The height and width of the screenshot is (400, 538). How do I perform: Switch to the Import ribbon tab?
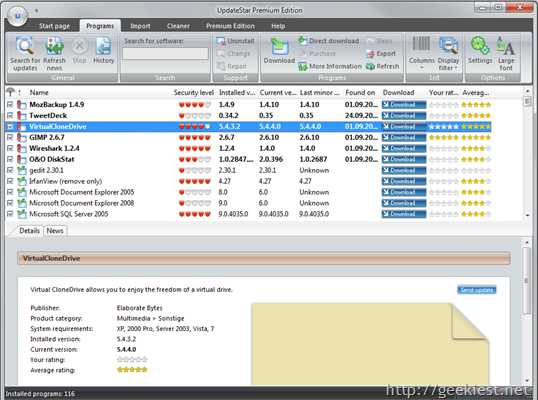coord(140,26)
